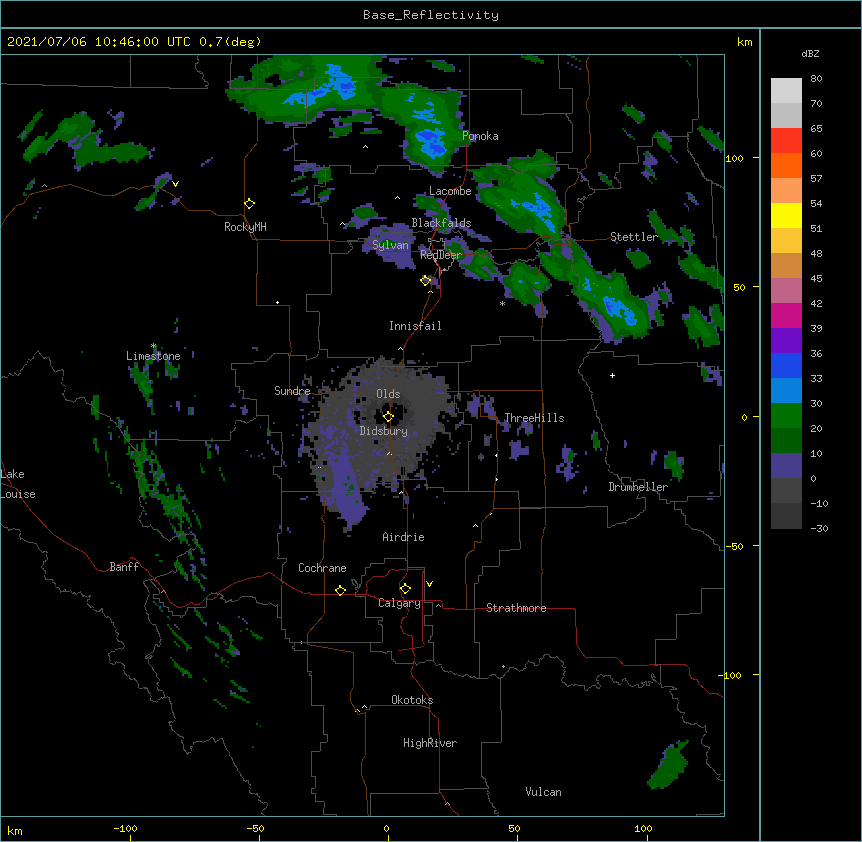This screenshot has height=842, width=862.
Task: Click the Base_Reflectivity title text
Action: click(431, 15)
